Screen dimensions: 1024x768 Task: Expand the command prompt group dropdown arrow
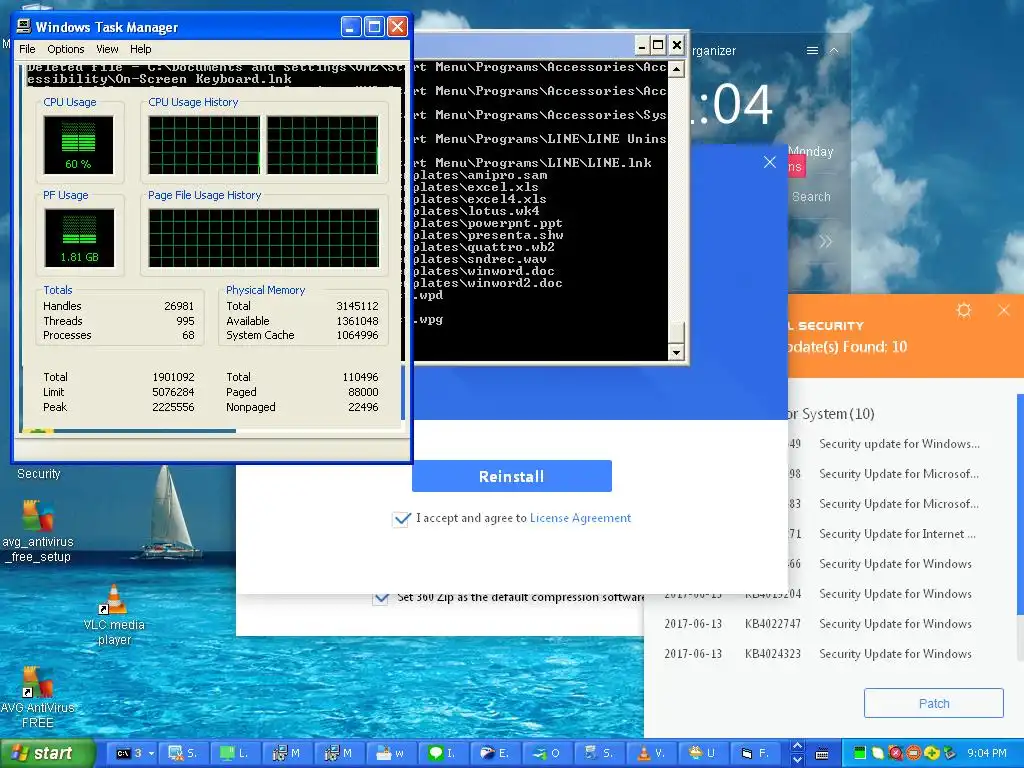tap(151, 754)
